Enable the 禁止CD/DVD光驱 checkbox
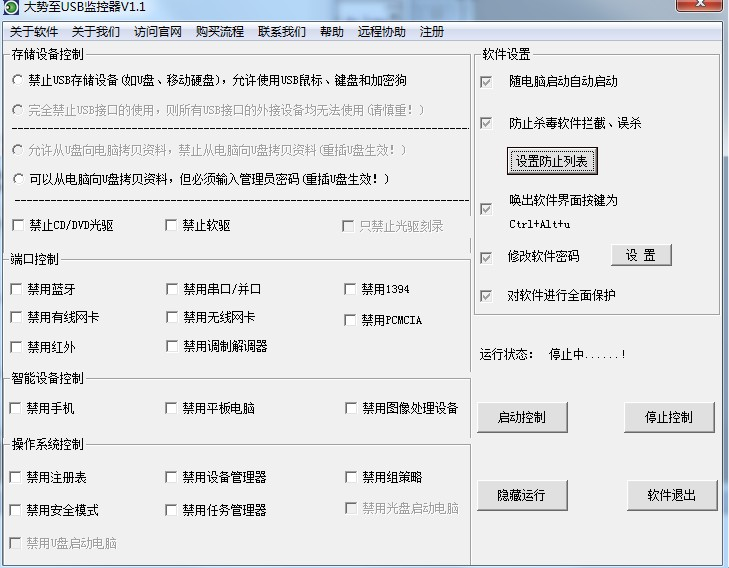Screen dimensions: 729x568 (x=18, y=226)
